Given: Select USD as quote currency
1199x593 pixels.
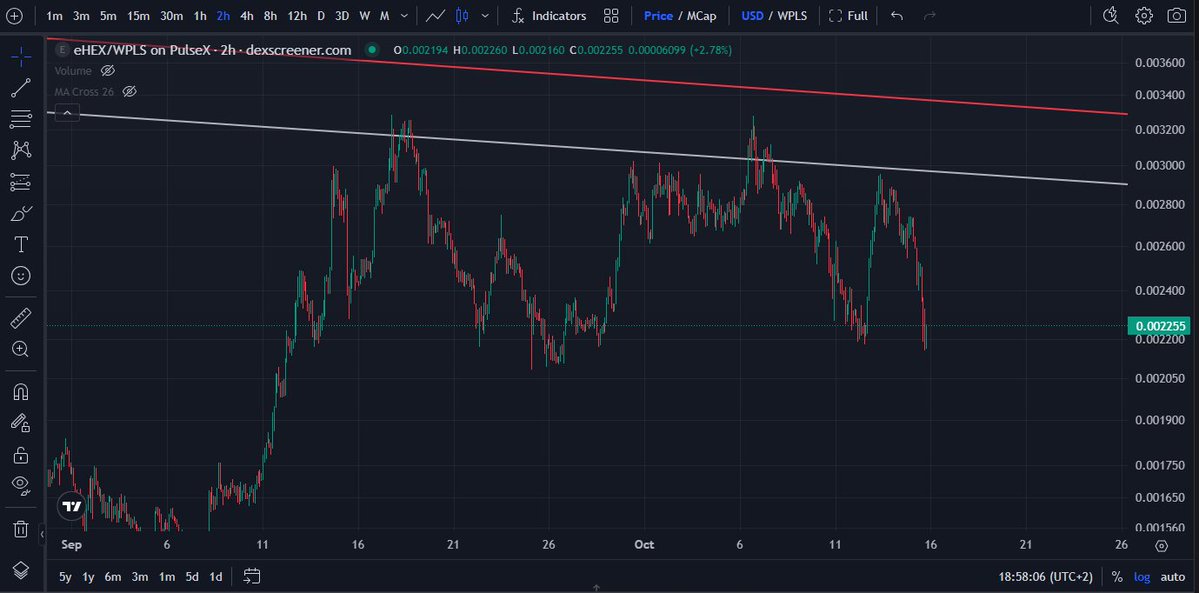Looking at the screenshot, I should click(752, 15).
